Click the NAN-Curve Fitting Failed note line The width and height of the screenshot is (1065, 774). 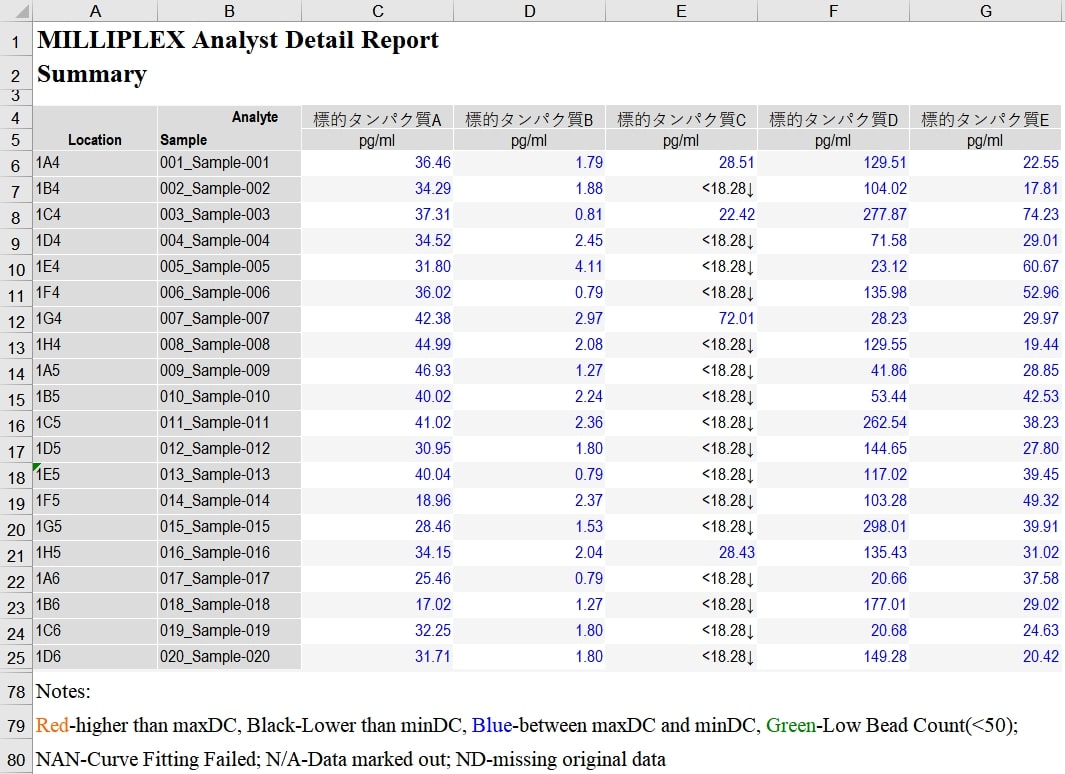pos(350,759)
